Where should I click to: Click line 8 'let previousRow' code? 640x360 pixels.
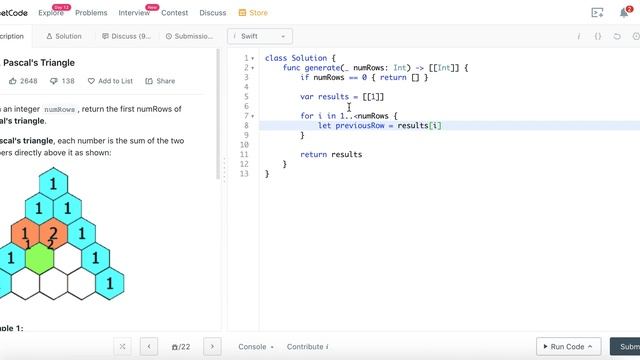(x=380, y=126)
